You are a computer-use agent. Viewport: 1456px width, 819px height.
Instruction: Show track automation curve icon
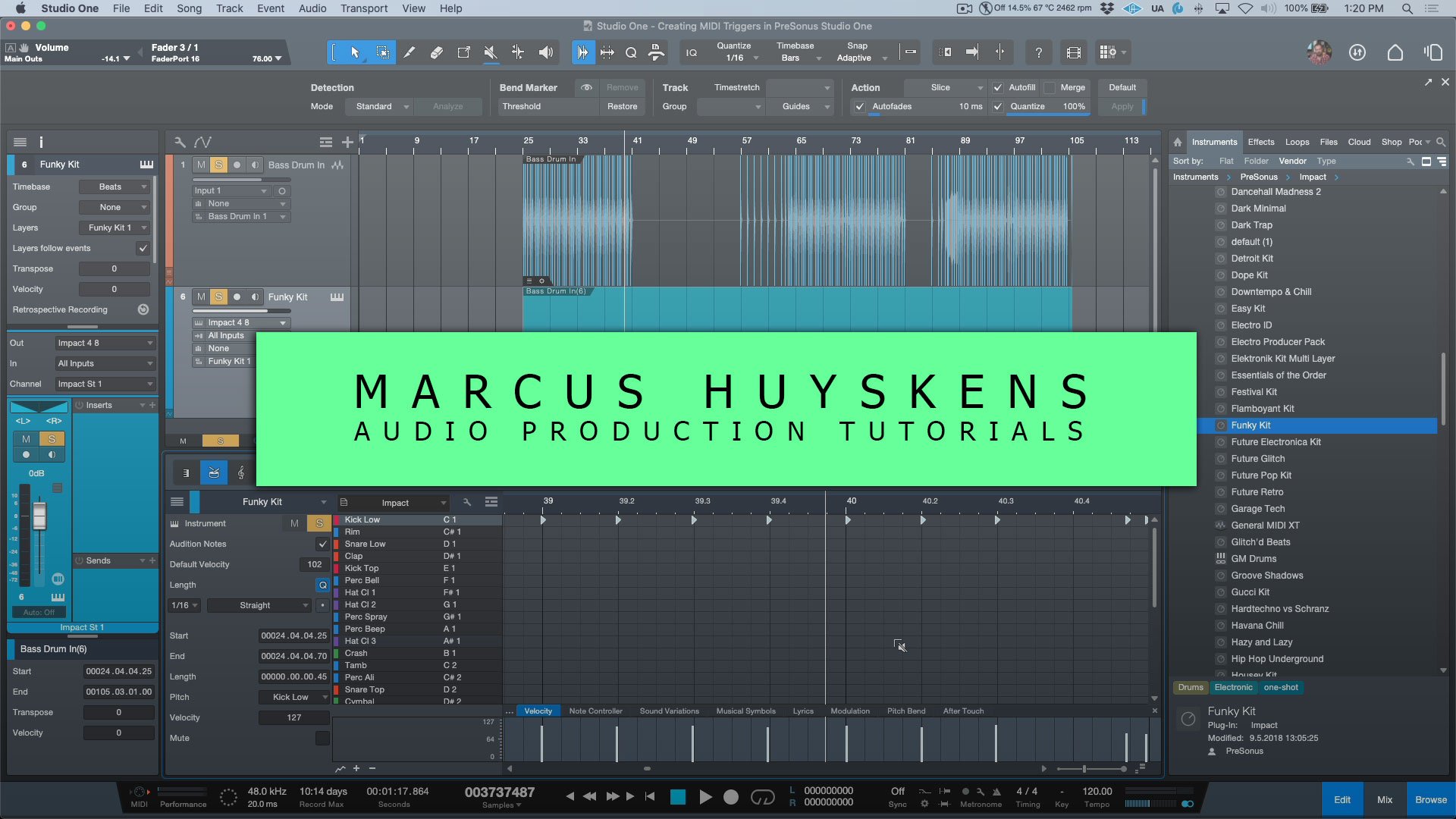click(x=202, y=142)
